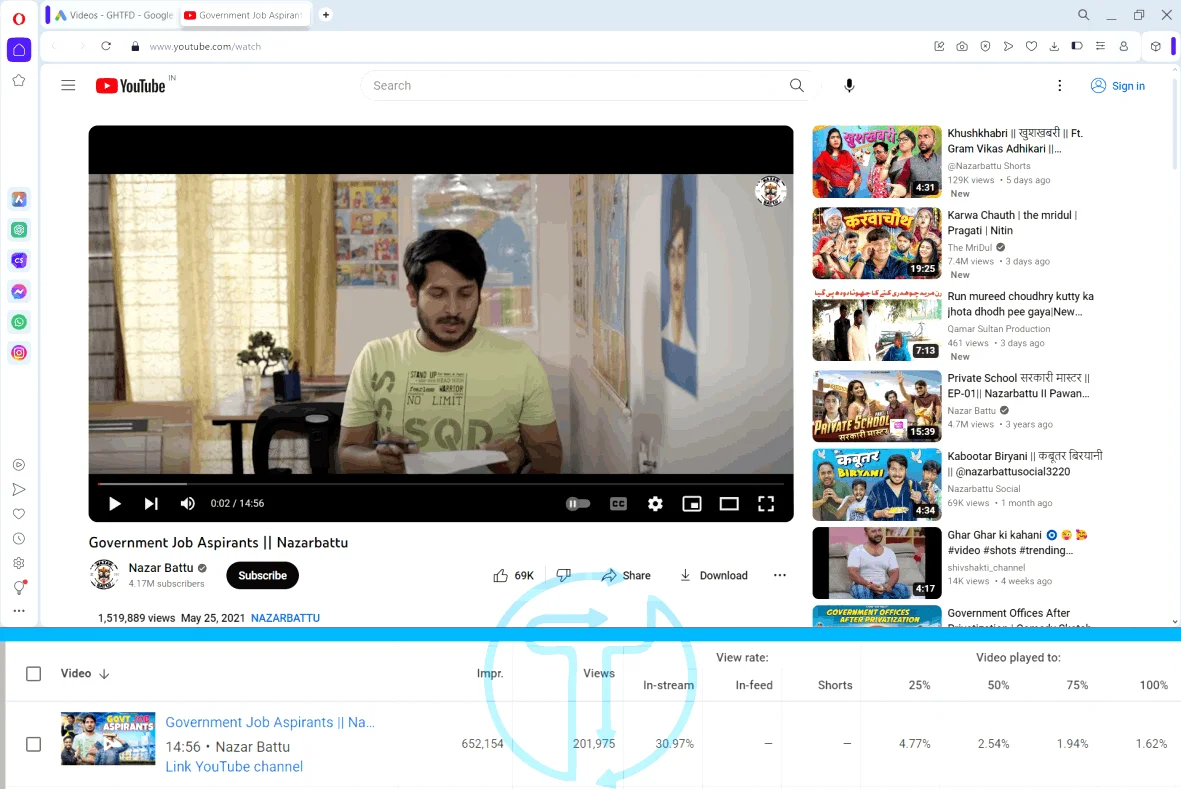
Task: Skip to the next video
Action: click(x=151, y=504)
